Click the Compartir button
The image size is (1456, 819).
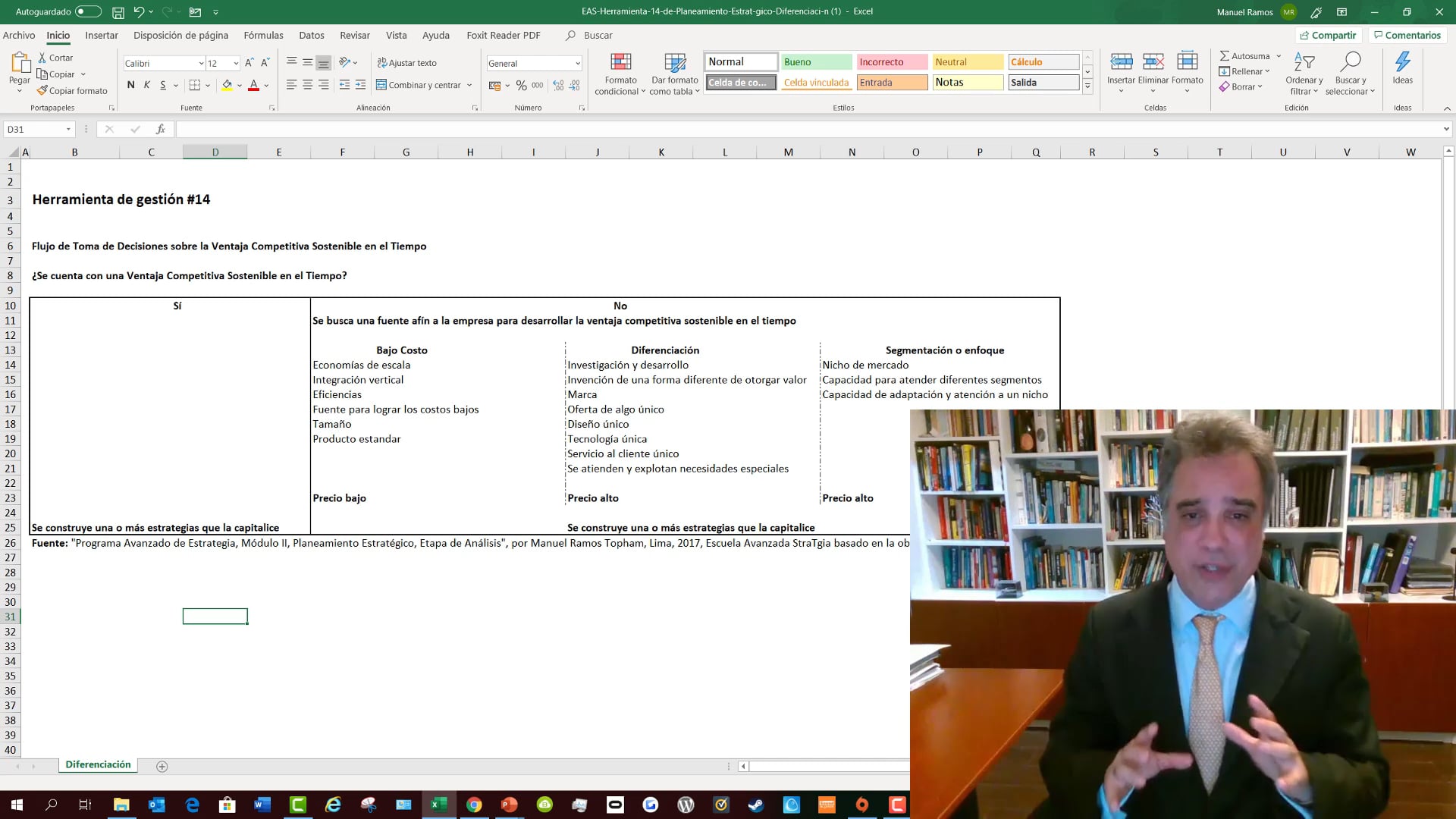1327,35
